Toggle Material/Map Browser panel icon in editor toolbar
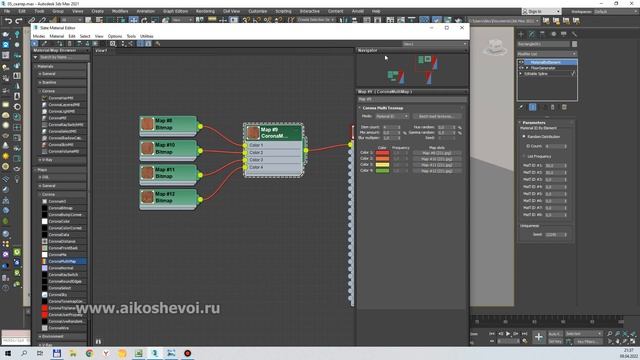This screenshot has height=360, width=640. [140, 44]
